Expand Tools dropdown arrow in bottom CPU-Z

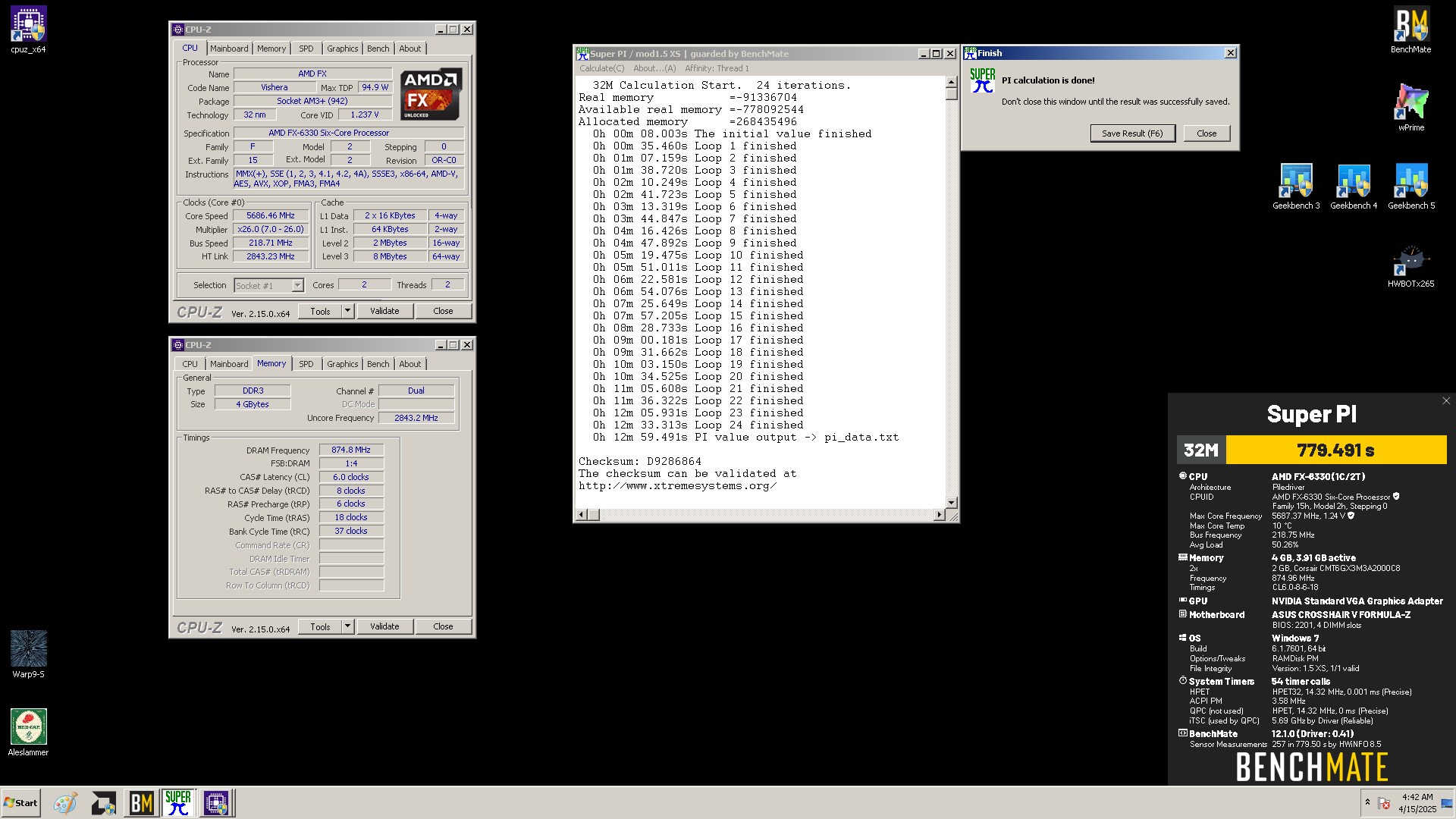click(x=348, y=627)
